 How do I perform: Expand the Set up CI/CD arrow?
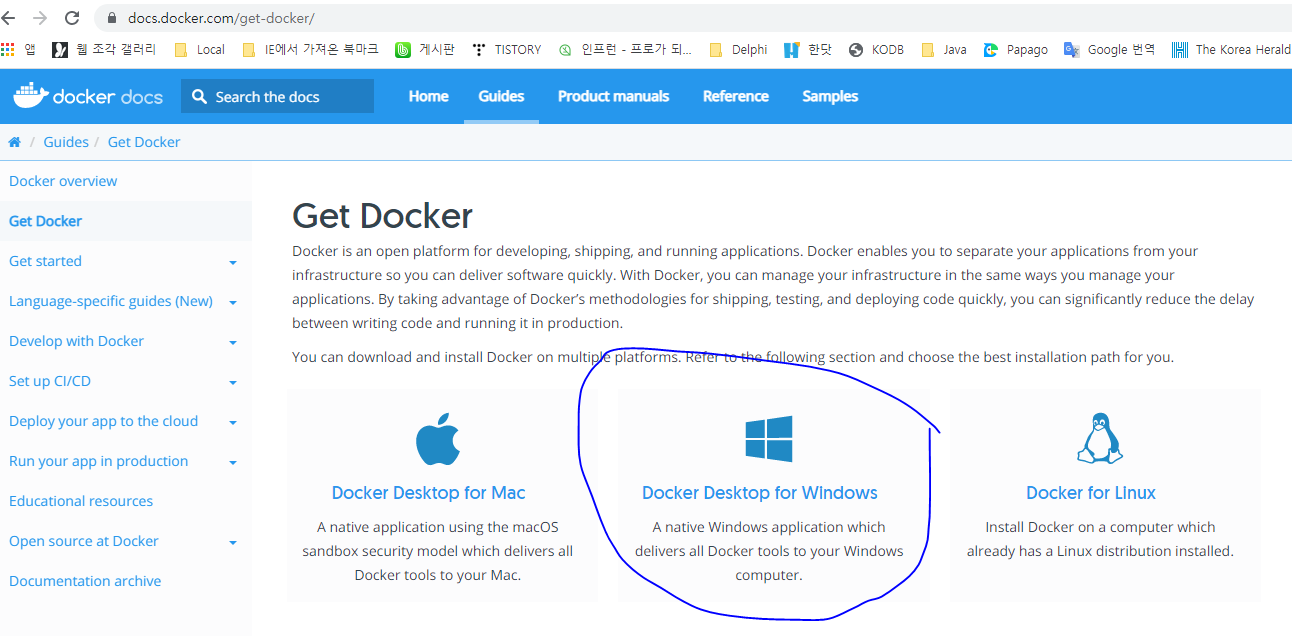[233, 383]
